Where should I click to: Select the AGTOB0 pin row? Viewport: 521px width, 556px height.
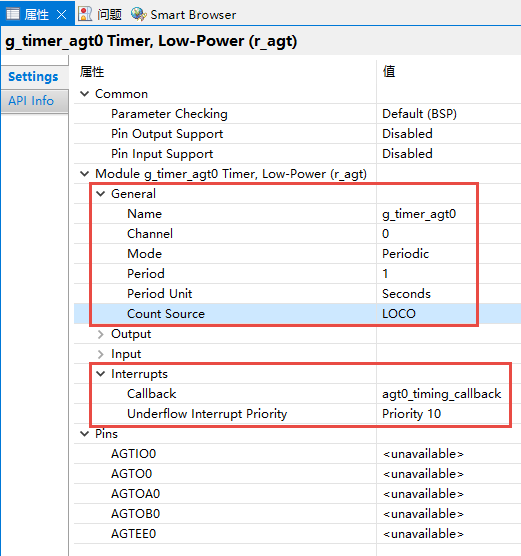[x=297, y=514]
